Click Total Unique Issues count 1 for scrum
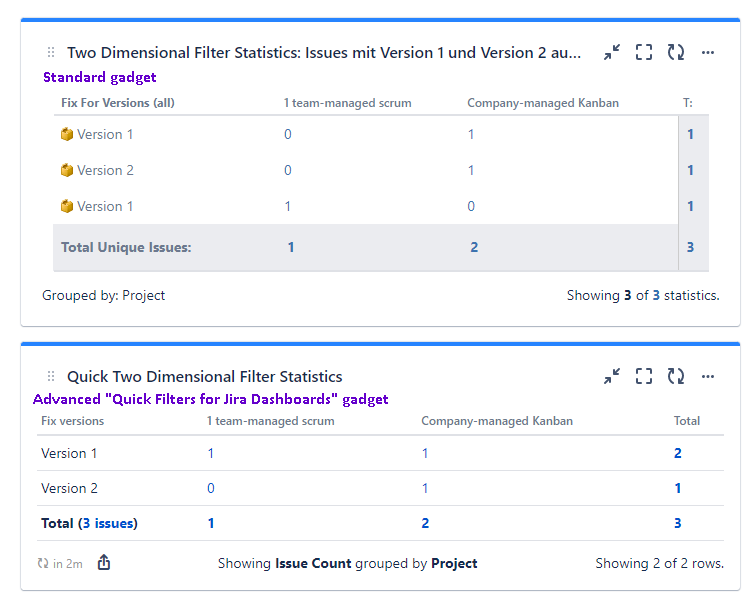 pyautogui.click(x=291, y=247)
